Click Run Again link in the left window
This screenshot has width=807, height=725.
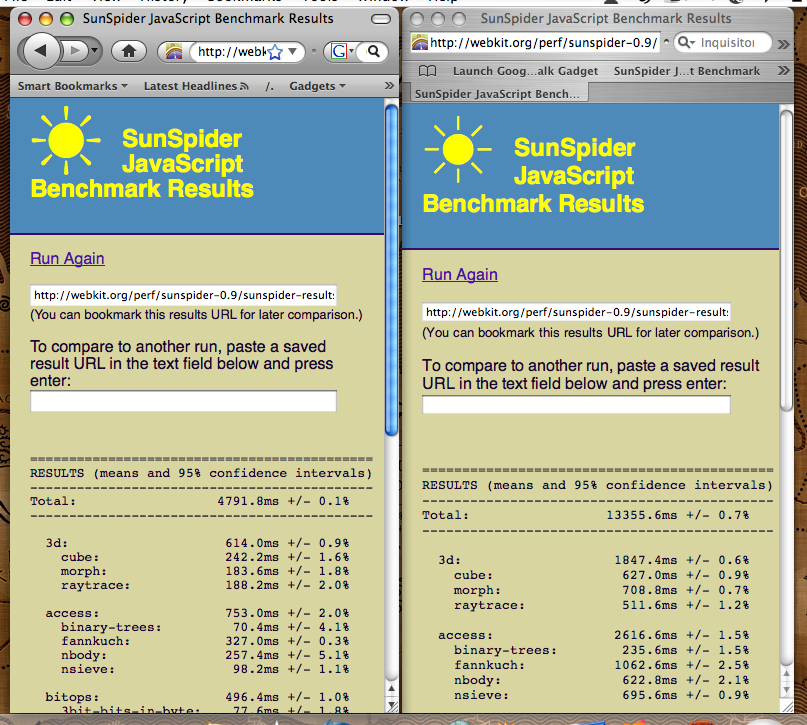[67, 258]
